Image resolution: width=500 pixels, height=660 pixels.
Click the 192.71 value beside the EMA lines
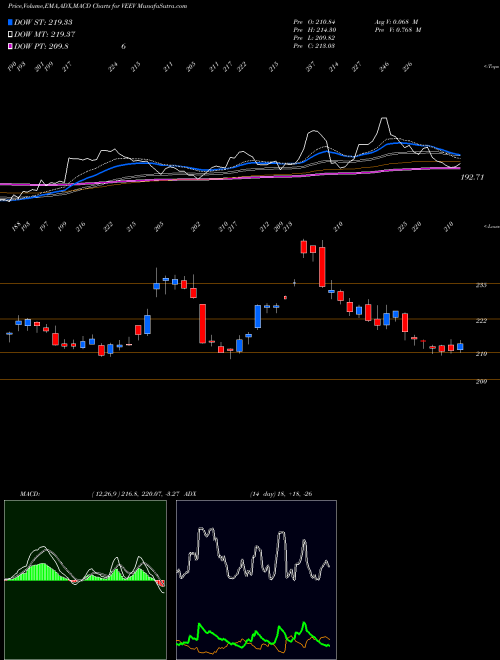(x=472, y=177)
